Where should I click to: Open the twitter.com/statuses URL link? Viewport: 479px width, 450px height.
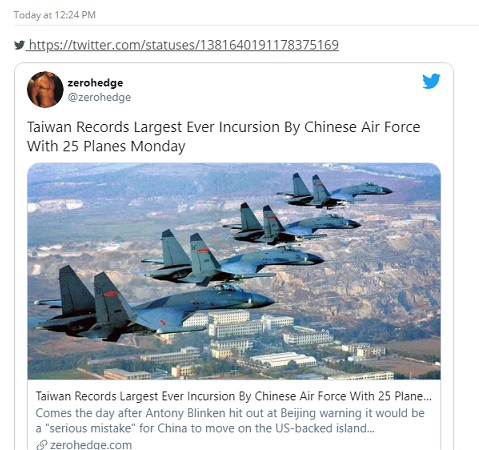click(x=184, y=45)
